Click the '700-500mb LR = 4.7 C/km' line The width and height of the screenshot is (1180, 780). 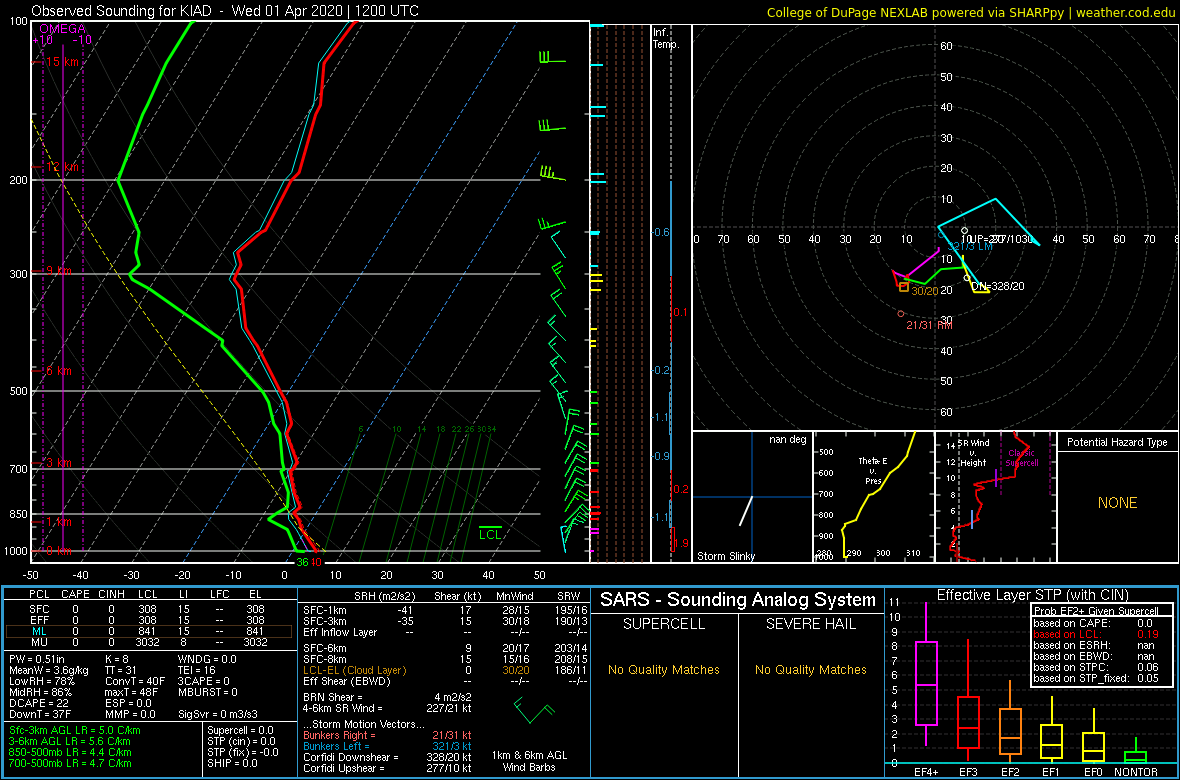69,762
